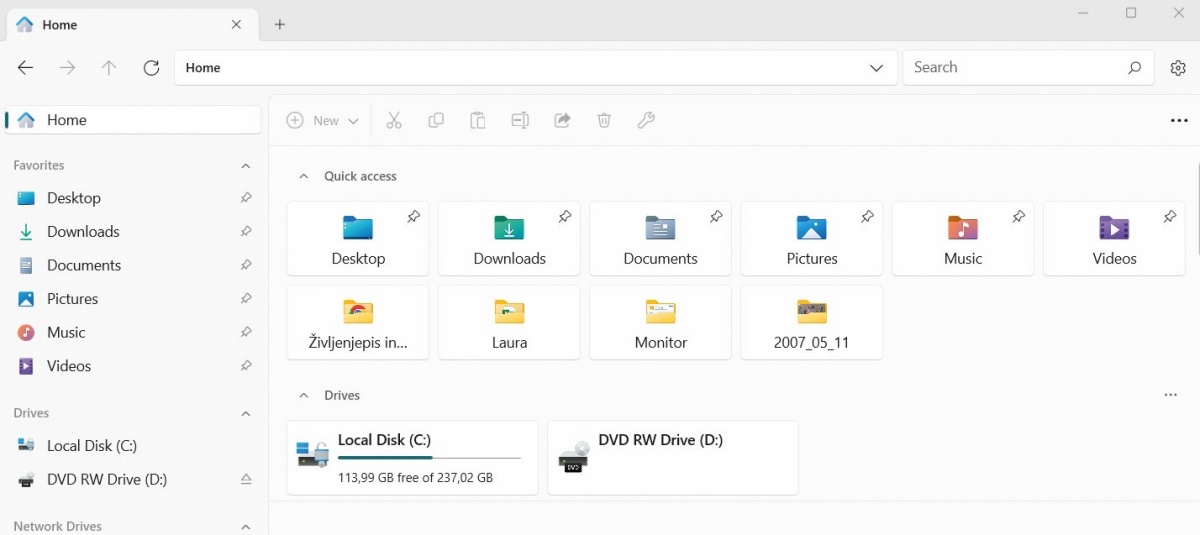Unpin Documents from sidebar Favorites

point(246,265)
